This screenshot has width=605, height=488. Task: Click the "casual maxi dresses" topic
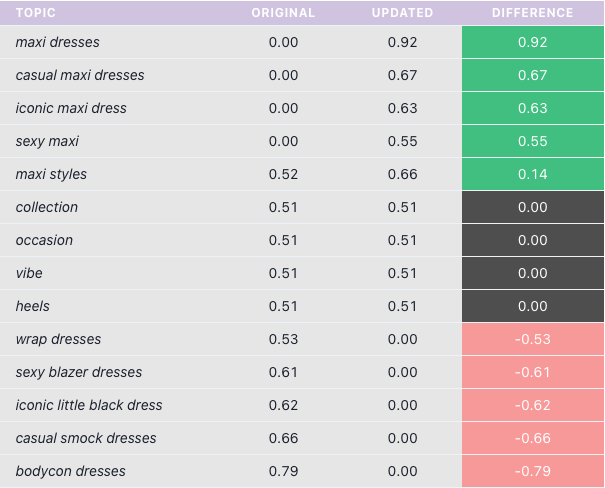coord(80,75)
